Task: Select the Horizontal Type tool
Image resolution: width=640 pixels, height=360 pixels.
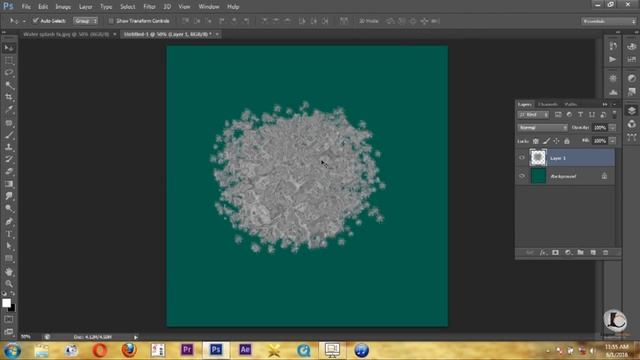Action: coord(9,234)
